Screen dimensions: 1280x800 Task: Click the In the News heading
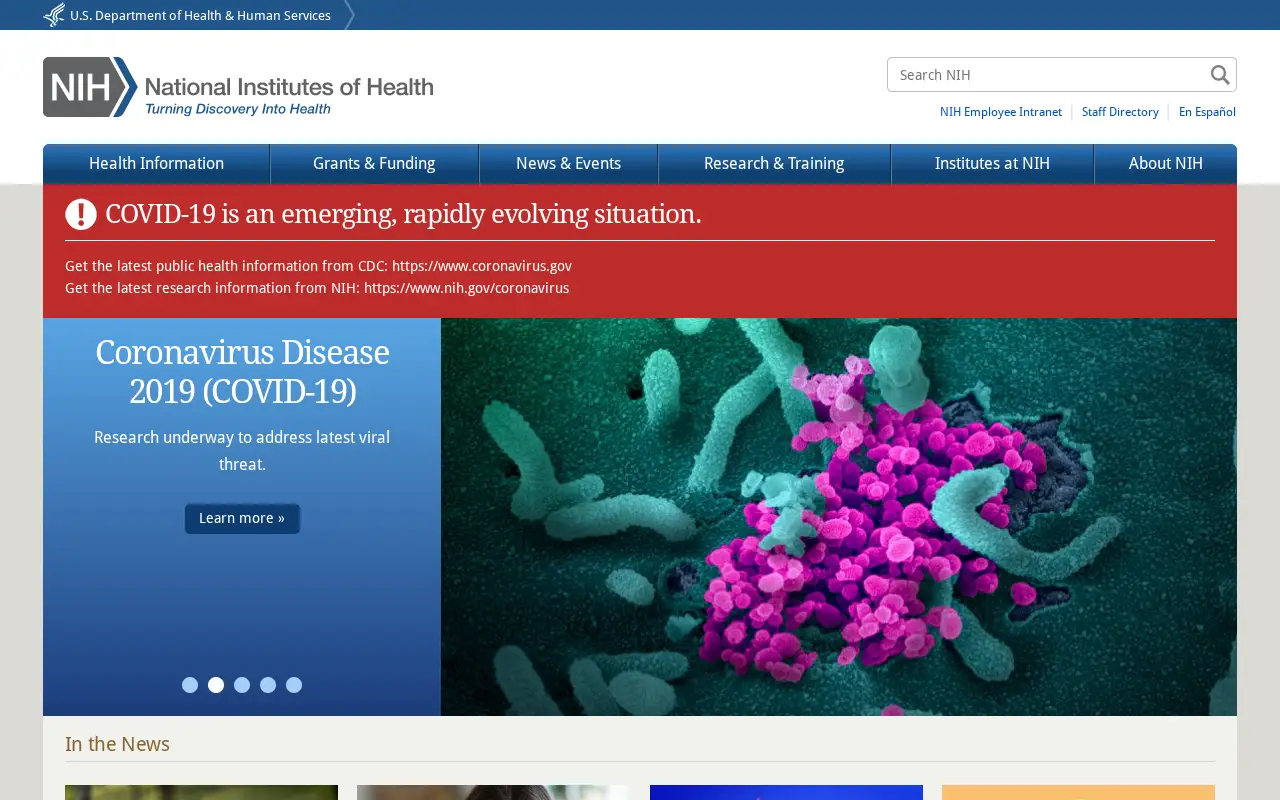tap(117, 744)
